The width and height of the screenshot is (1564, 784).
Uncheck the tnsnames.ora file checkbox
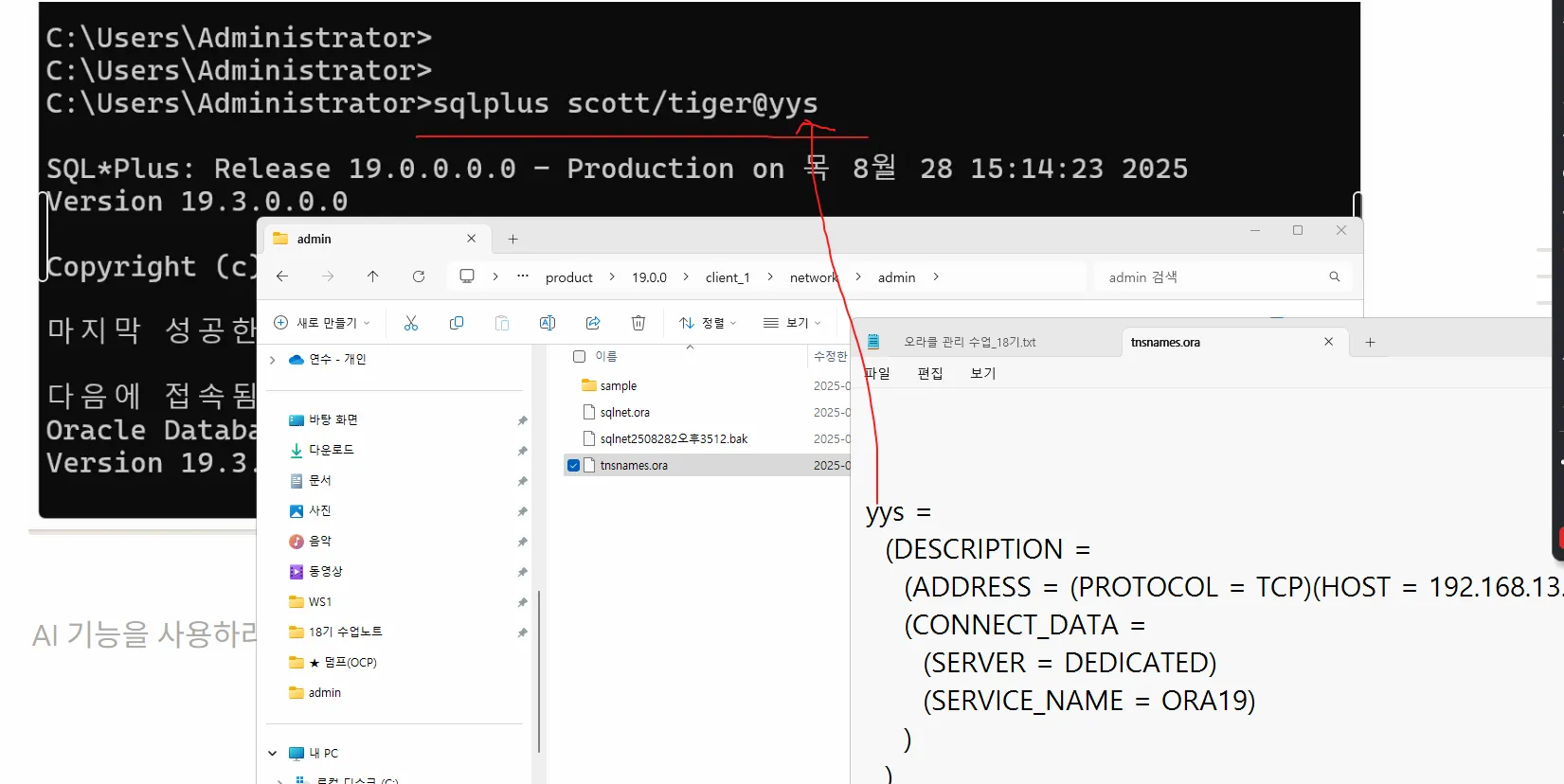tap(573, 465)
